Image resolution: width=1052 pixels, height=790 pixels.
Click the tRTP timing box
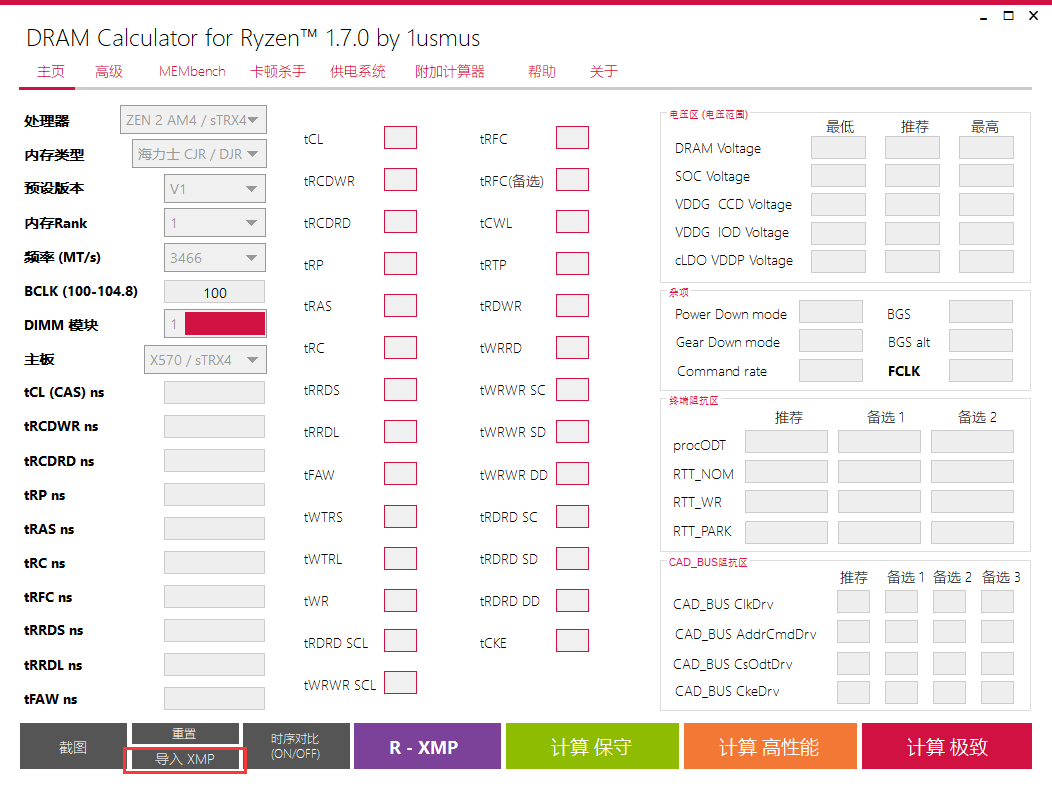(572, 264)
